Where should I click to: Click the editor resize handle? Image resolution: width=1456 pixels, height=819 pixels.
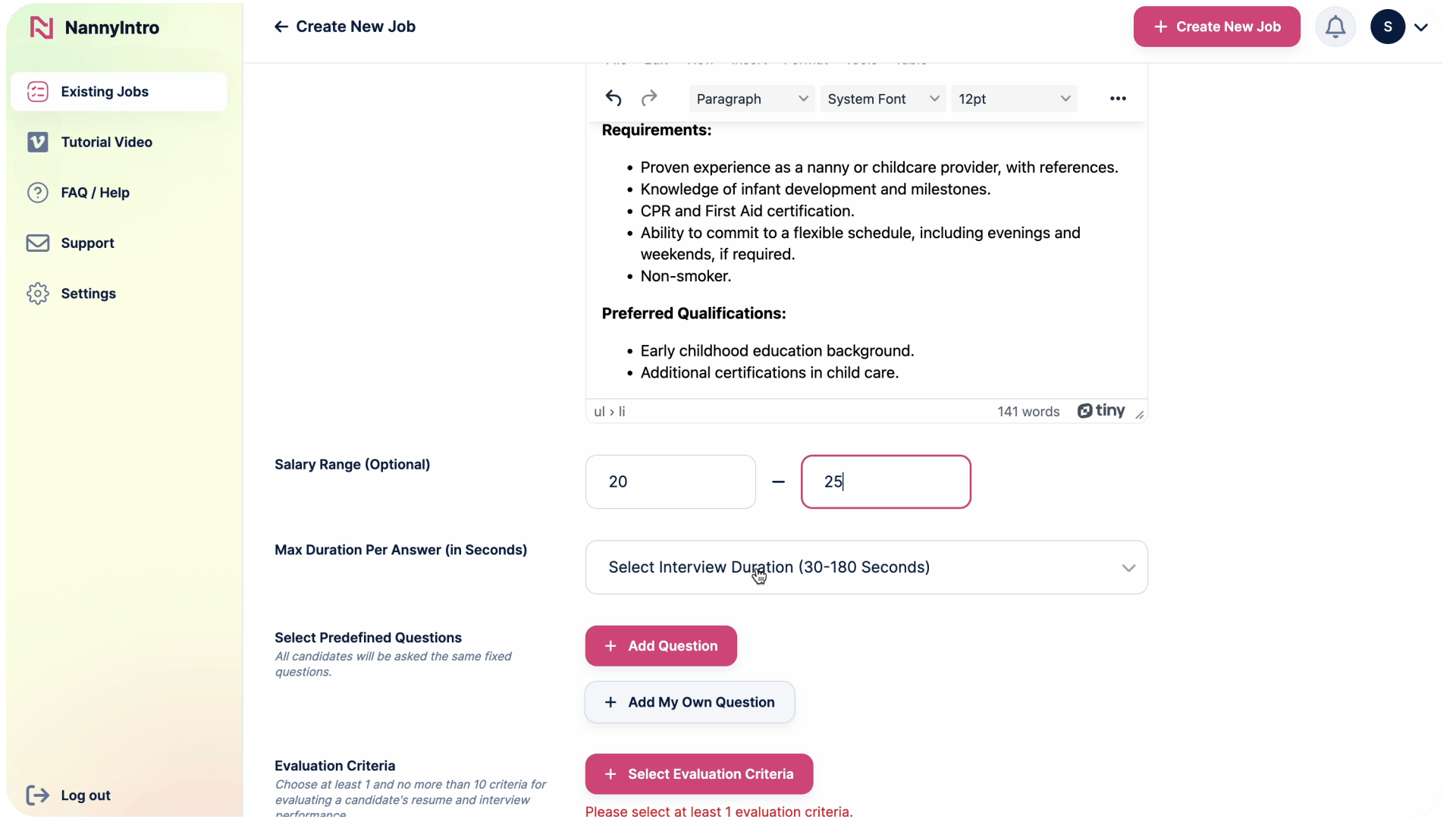coord(1140,415)
